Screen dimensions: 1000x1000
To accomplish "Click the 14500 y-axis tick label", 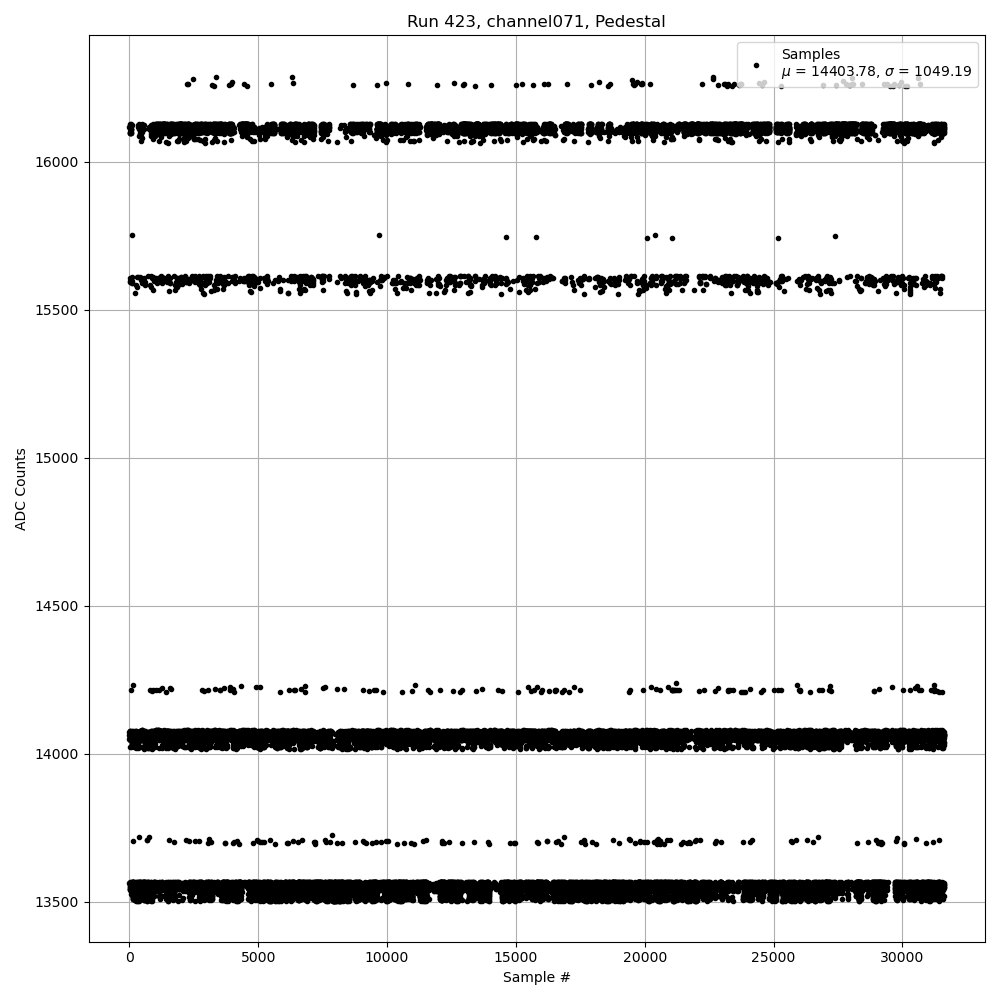I will coord(59,606).
